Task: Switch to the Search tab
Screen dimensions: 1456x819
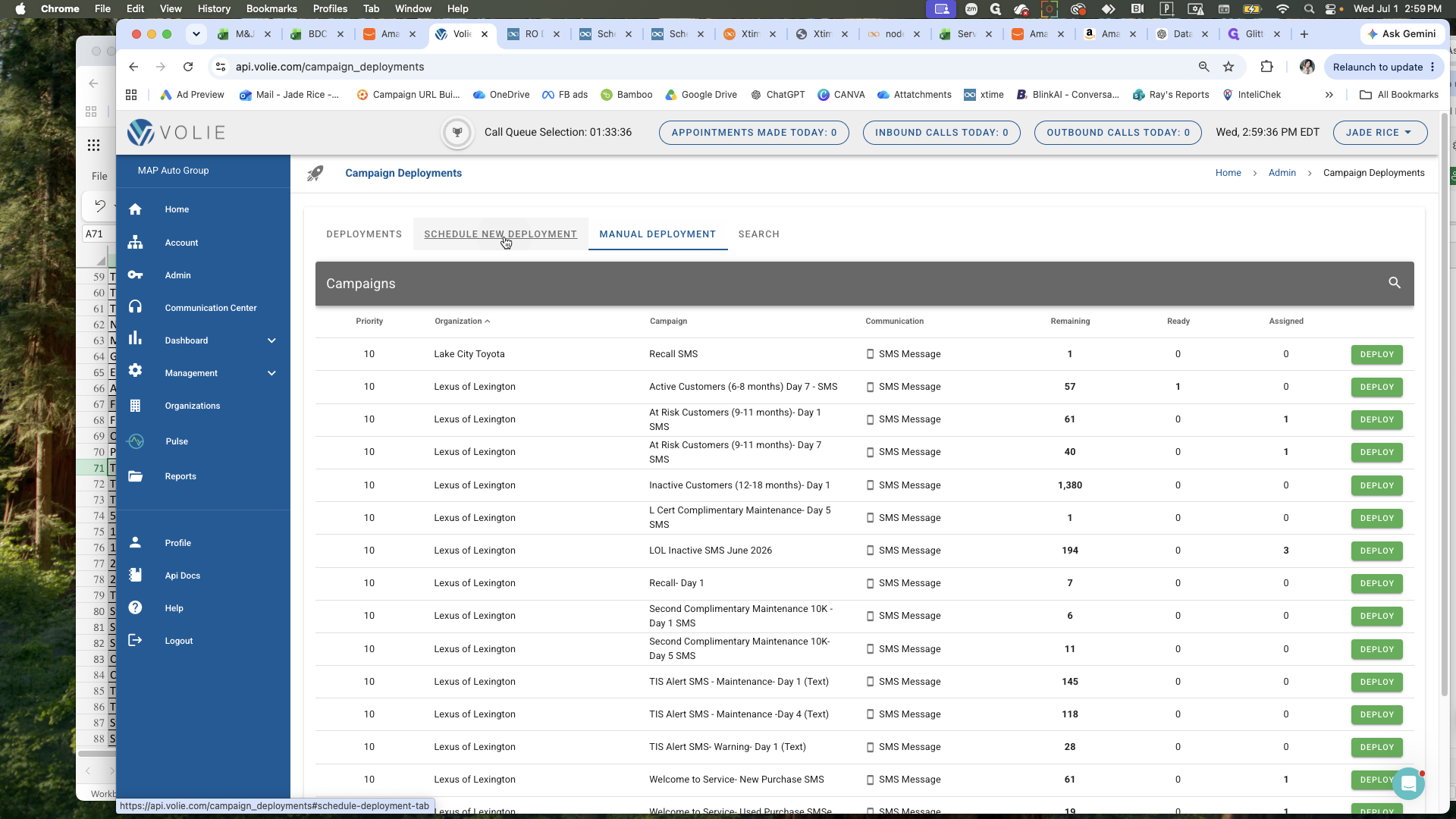Action: click(x=759, y=234)
